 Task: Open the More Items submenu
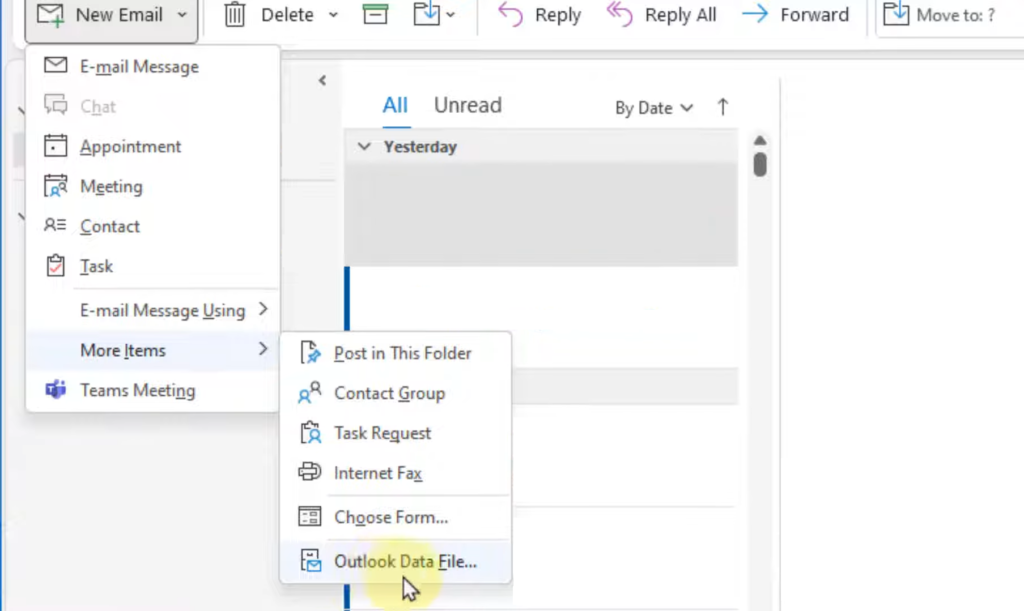coord(153,351)
